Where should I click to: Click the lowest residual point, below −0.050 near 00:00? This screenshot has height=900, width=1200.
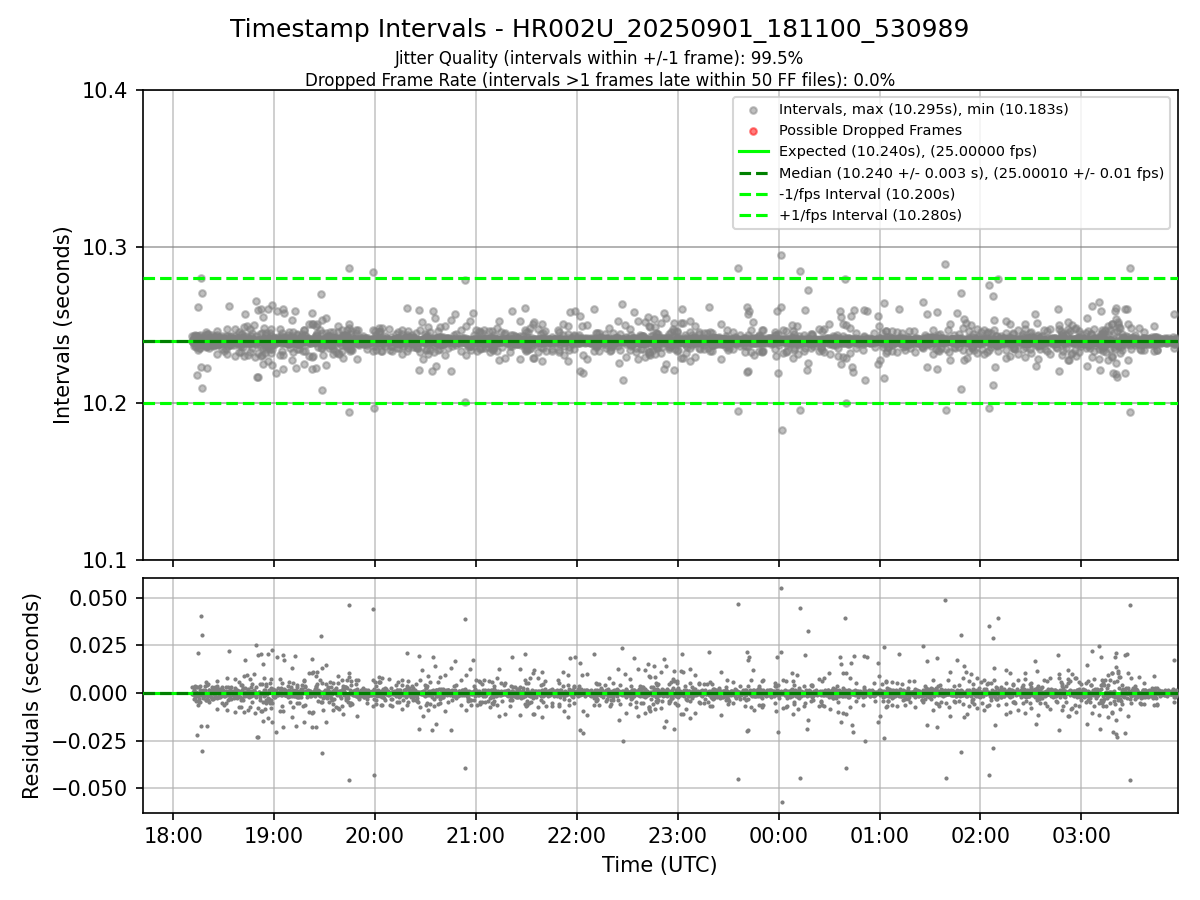[782, 802]
